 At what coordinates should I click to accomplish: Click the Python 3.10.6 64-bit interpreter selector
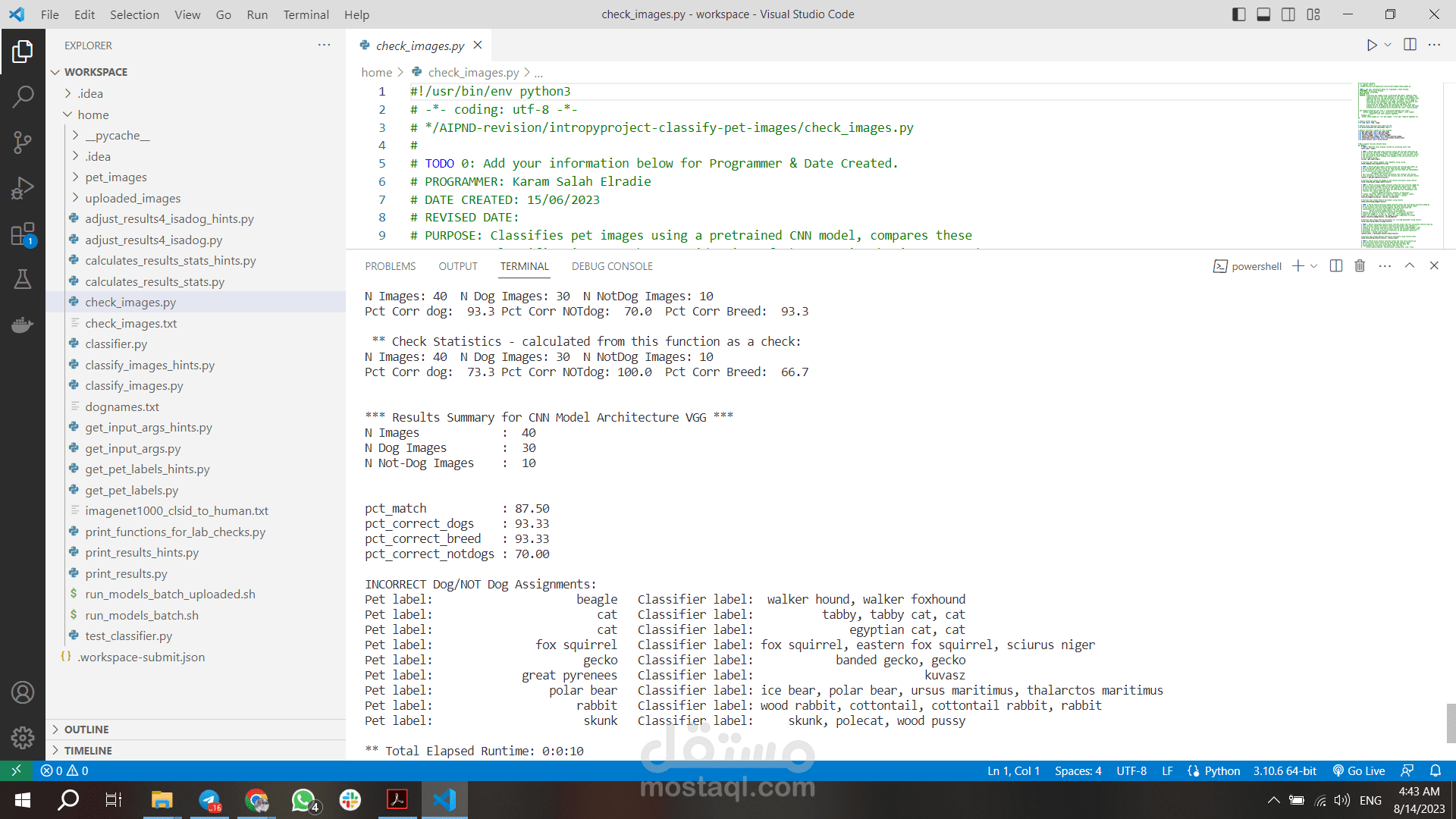tap(1285, 770)
